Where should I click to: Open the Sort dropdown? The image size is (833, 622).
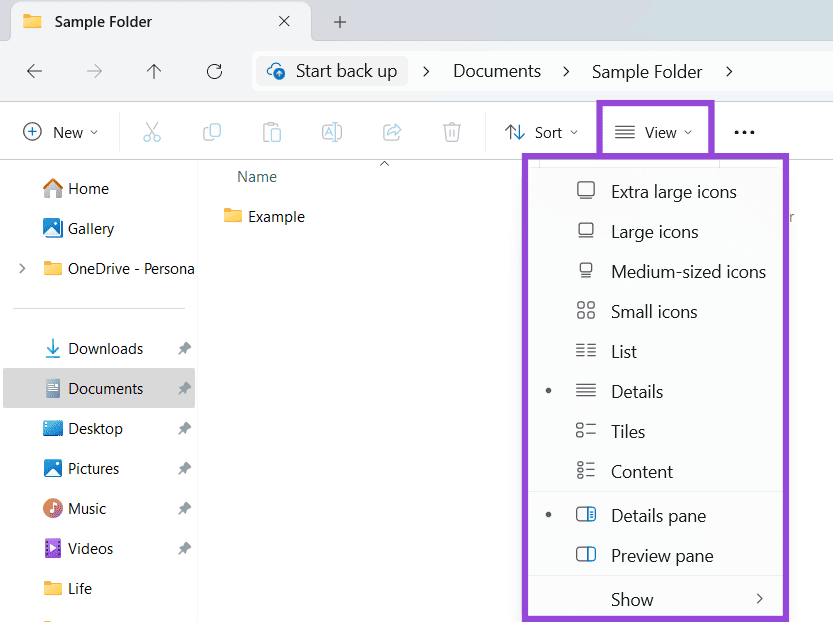(x=542, y=132)
